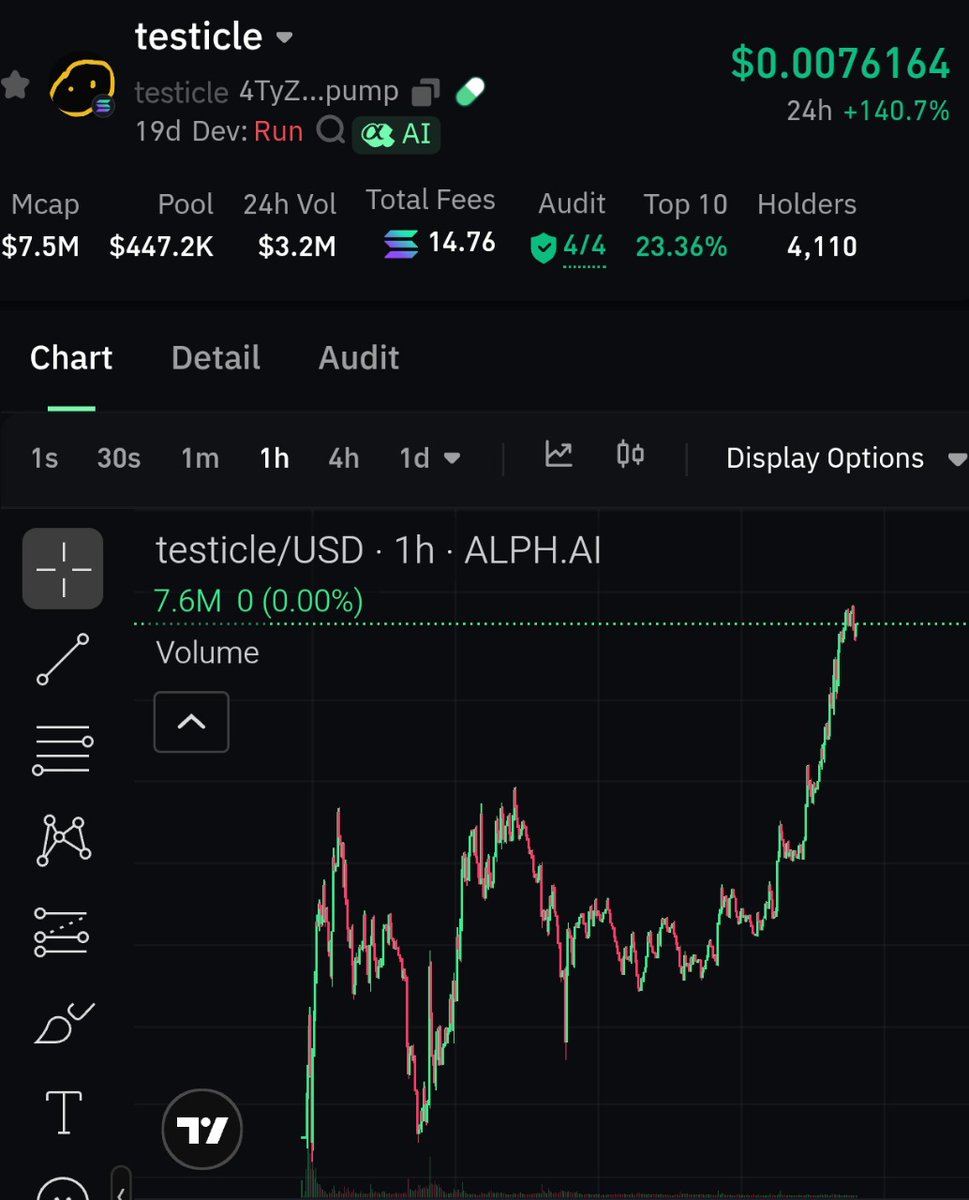Select the 1m timeframe

click(x=200, y=458)
